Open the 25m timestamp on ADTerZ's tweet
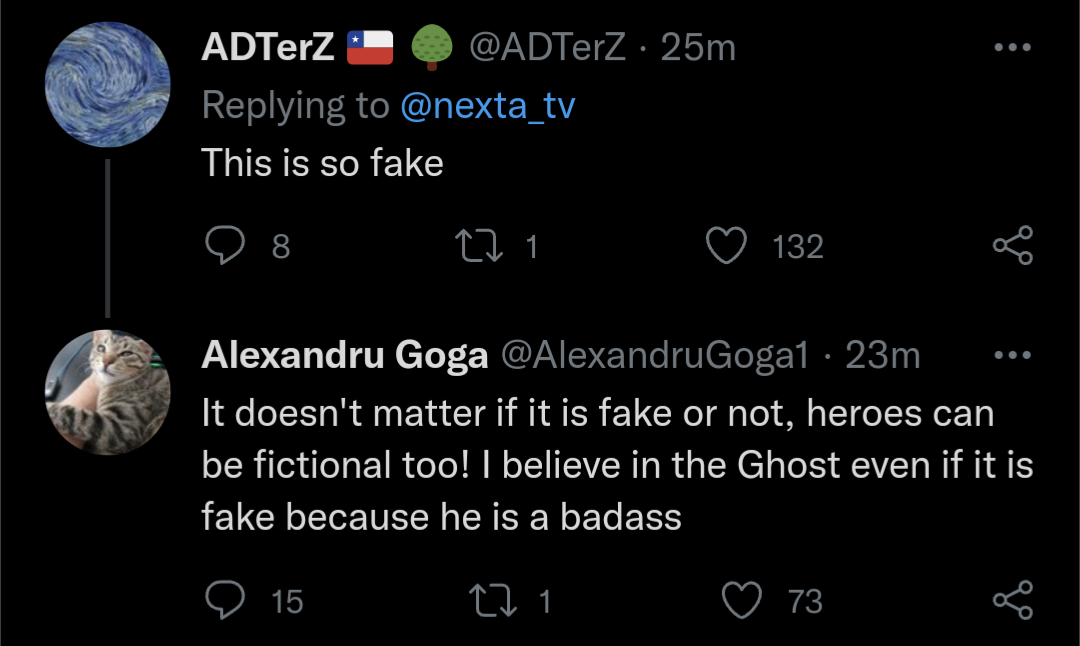This screenshot has width=1080, height=646. pyautogui.click(x=698, y=47)
